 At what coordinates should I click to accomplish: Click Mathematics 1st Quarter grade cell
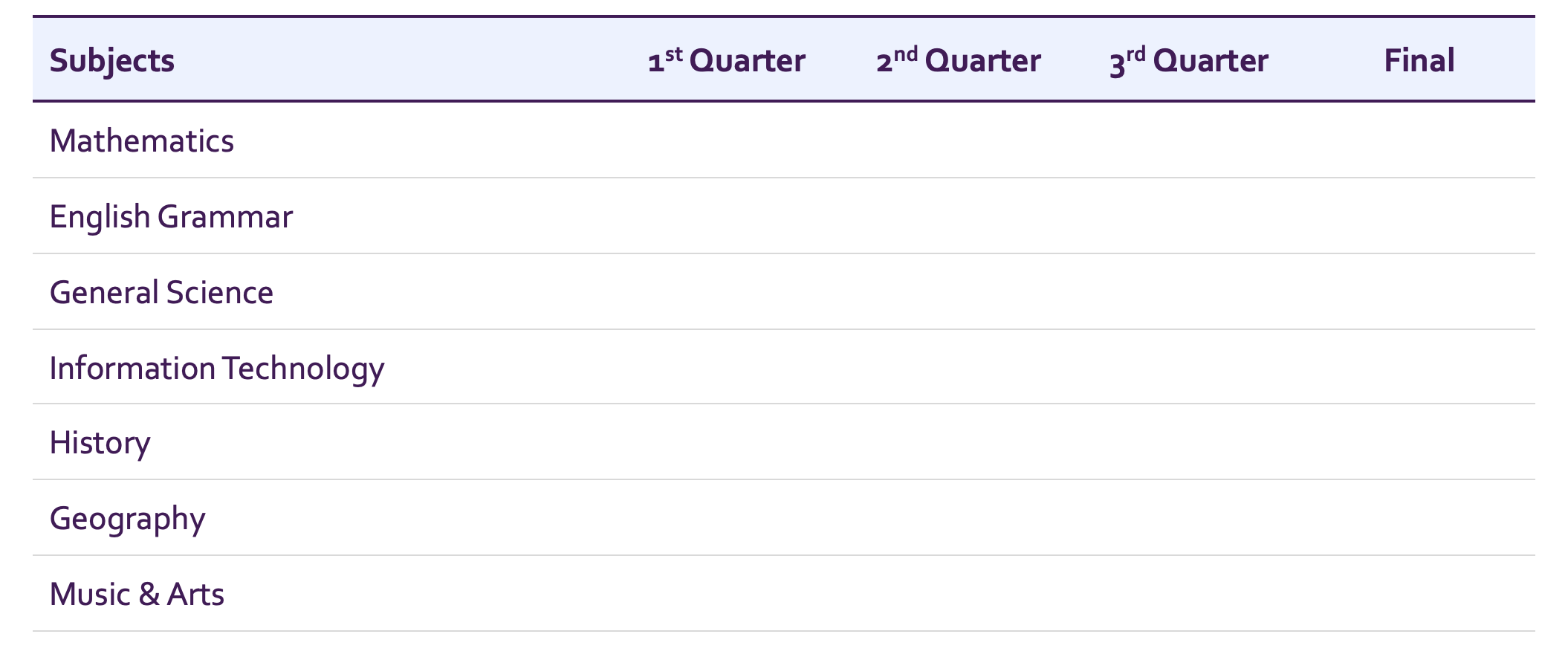pyautogui.click(x=726, y=140)
